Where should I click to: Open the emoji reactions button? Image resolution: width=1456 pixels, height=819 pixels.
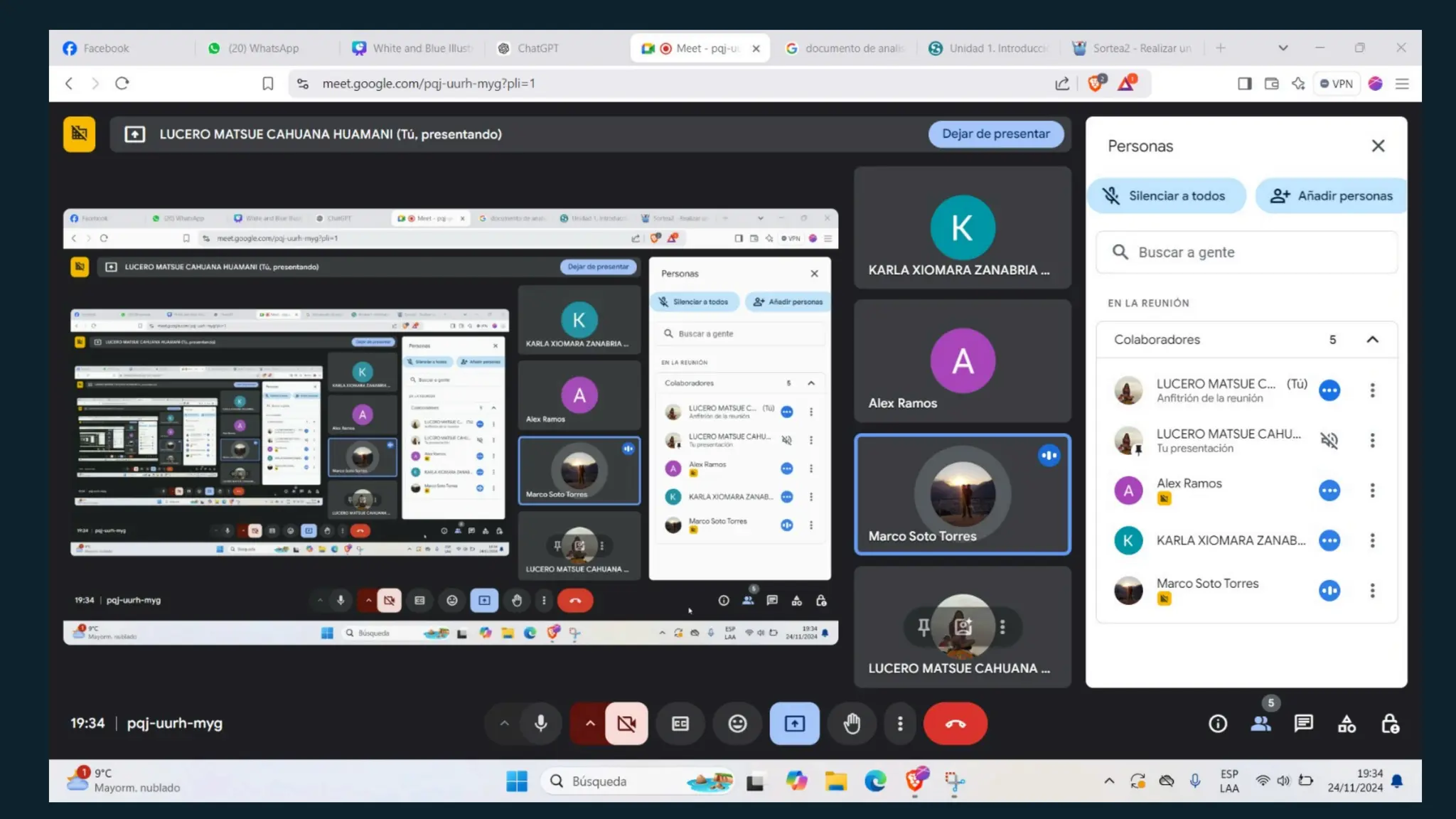737,724
